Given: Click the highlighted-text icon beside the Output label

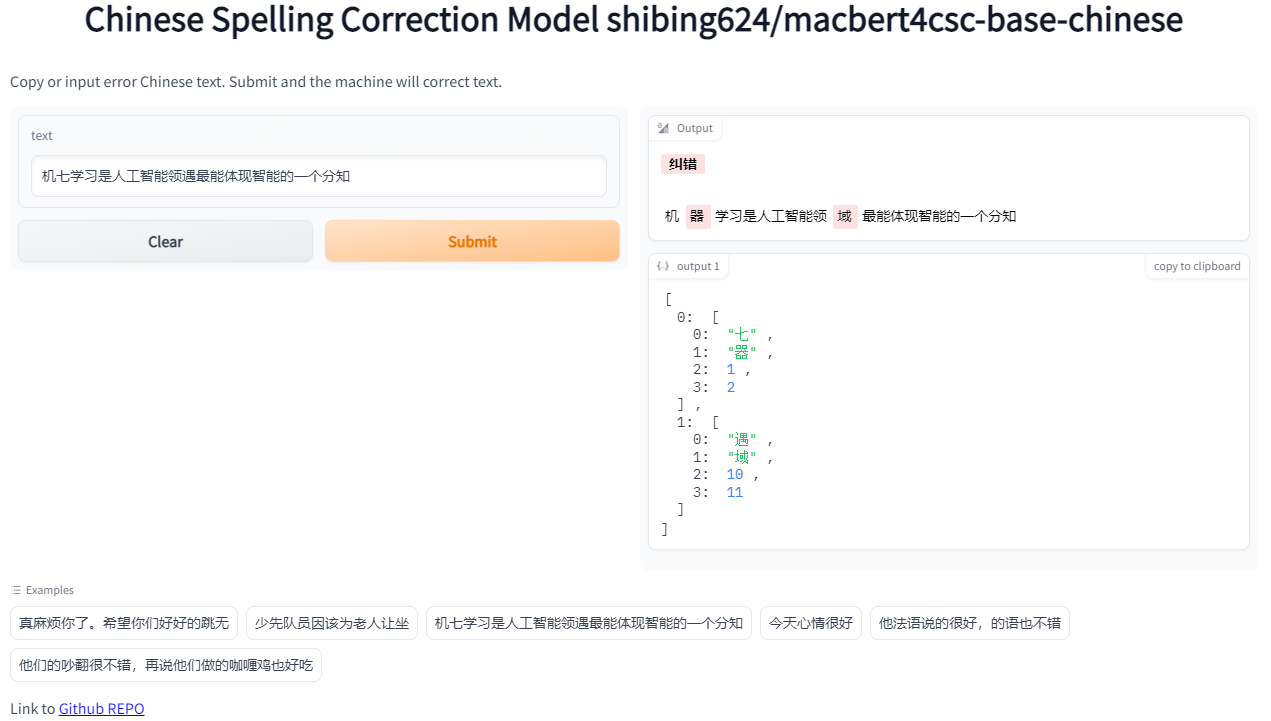Looking at the screenshot, I should pos(663,128).
